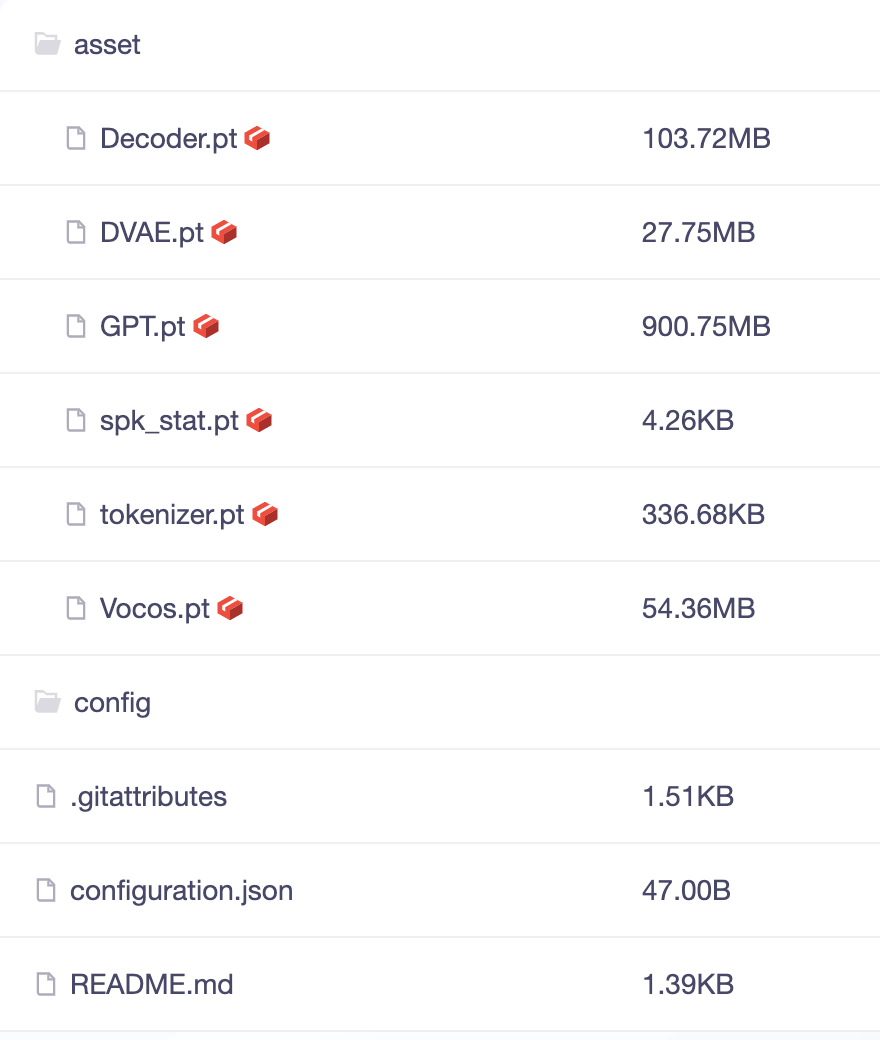
Task: Click the red cube badge beside tokenizer.pt
Action: [x=265, y=515]
